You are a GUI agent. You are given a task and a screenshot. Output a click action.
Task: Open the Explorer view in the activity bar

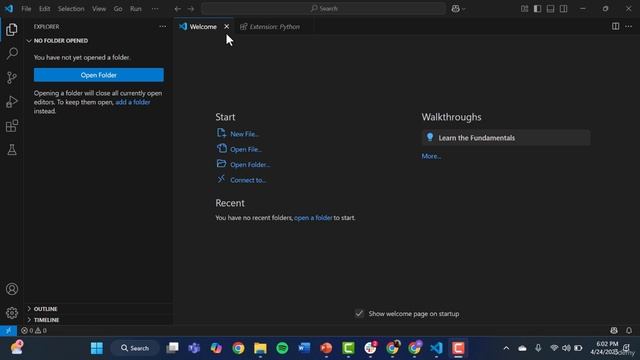tap(12, 29)
